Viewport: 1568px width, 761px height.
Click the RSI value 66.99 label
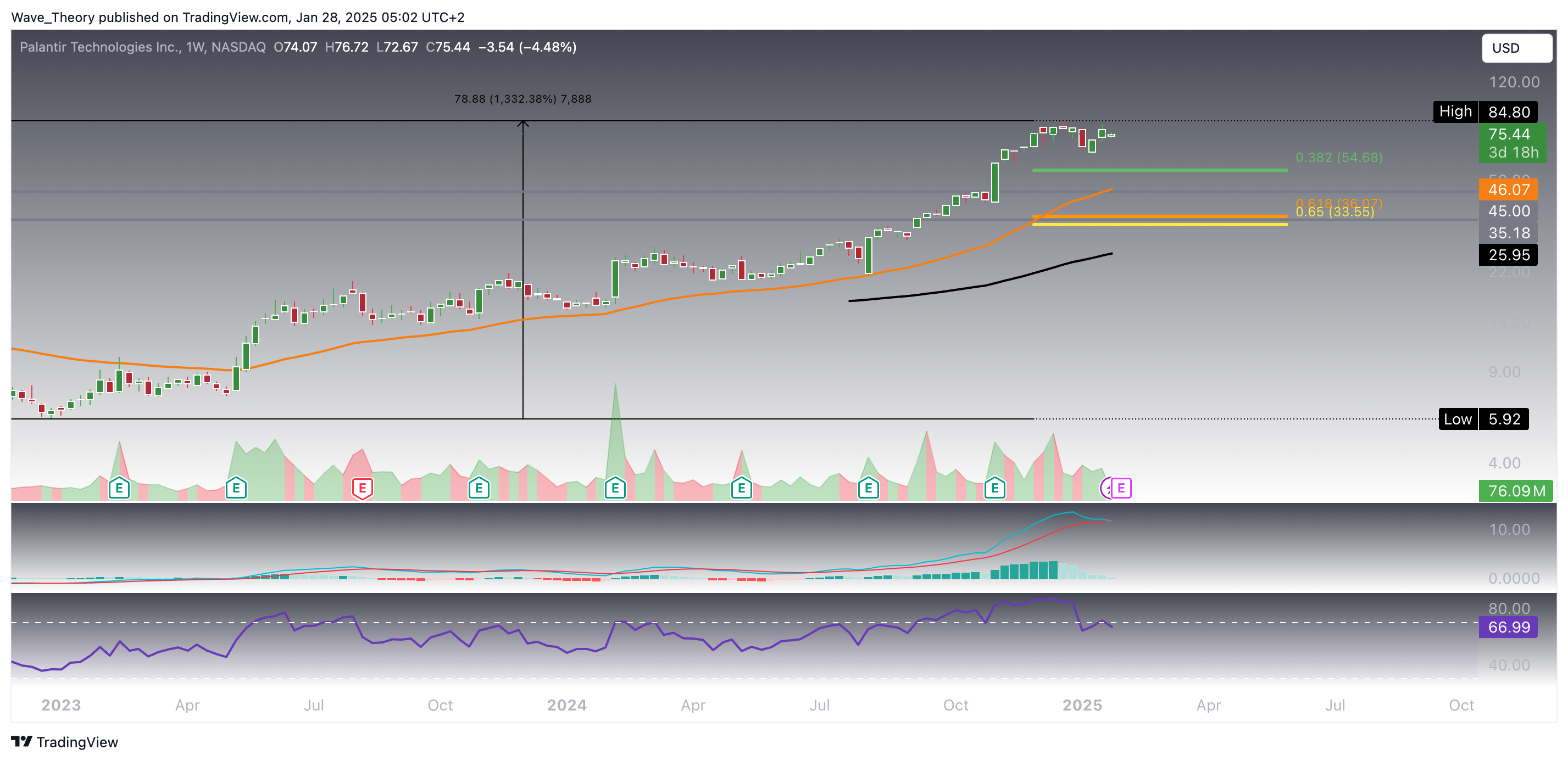(1508, 627)
